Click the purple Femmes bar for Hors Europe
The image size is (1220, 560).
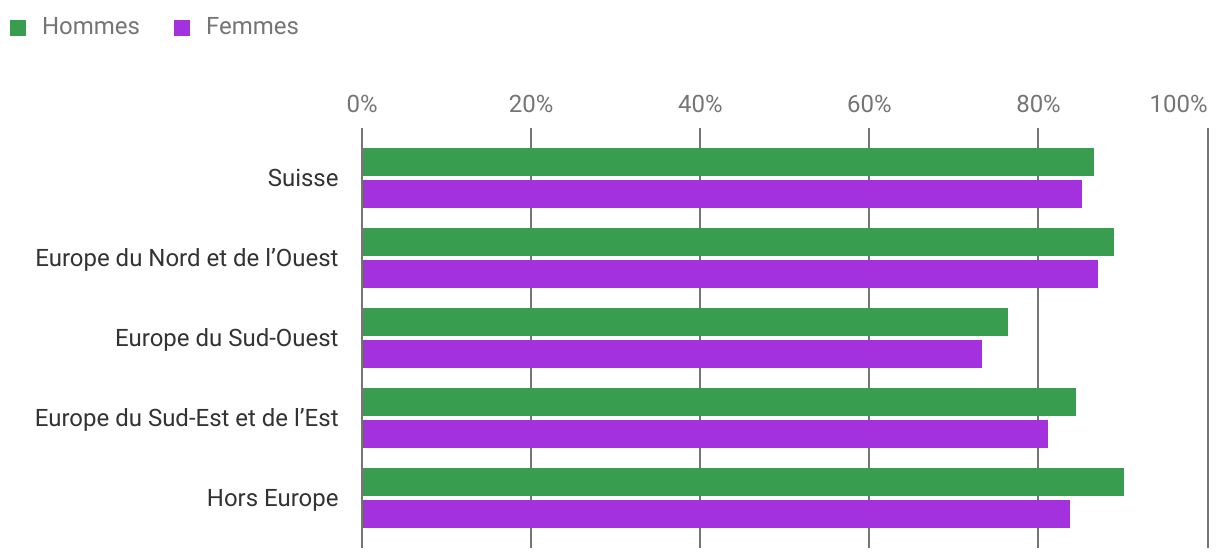point(715,514)
